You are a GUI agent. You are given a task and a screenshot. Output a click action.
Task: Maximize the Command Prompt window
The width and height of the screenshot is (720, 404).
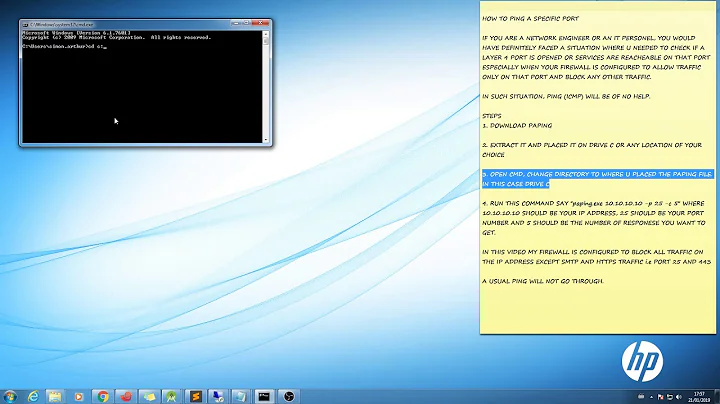[x=247, y=23]
